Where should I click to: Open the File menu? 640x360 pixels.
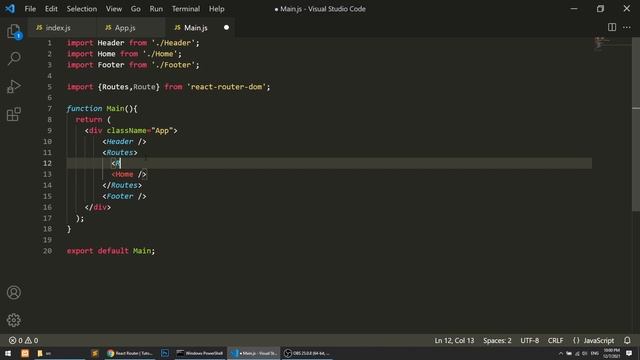coord(30,9)
